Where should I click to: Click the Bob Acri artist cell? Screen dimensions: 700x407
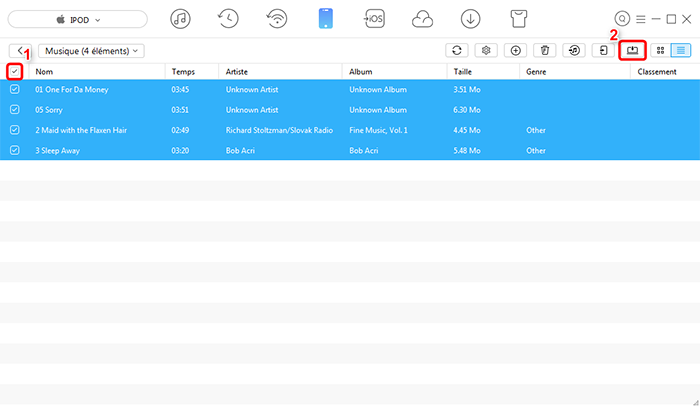(240, 151)
